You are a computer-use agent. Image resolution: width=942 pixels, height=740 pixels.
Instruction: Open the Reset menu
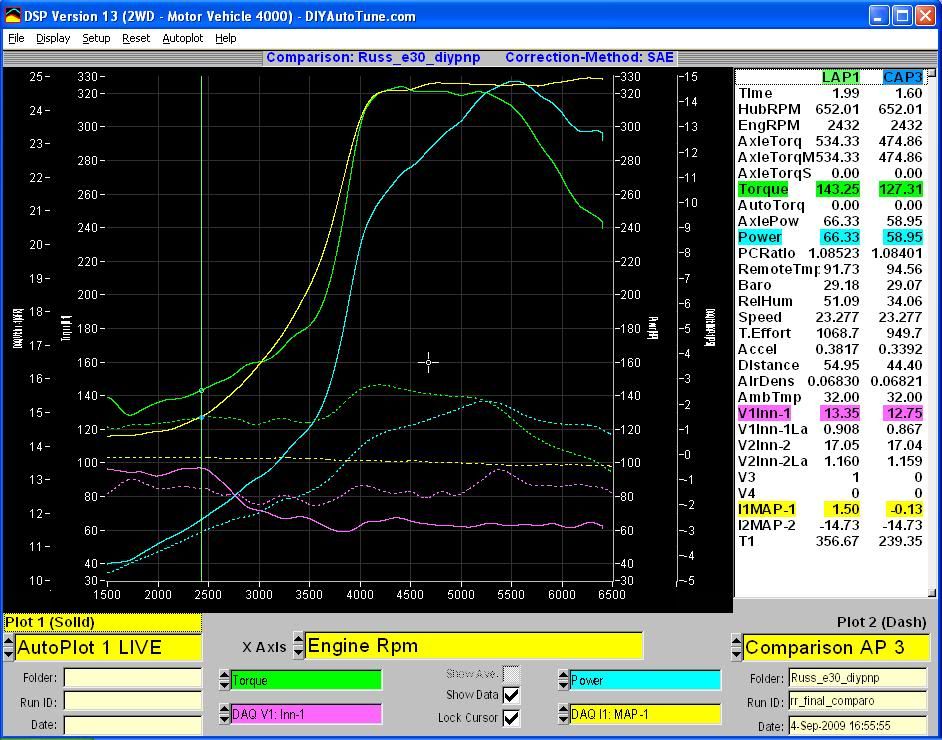pos(136,38)
